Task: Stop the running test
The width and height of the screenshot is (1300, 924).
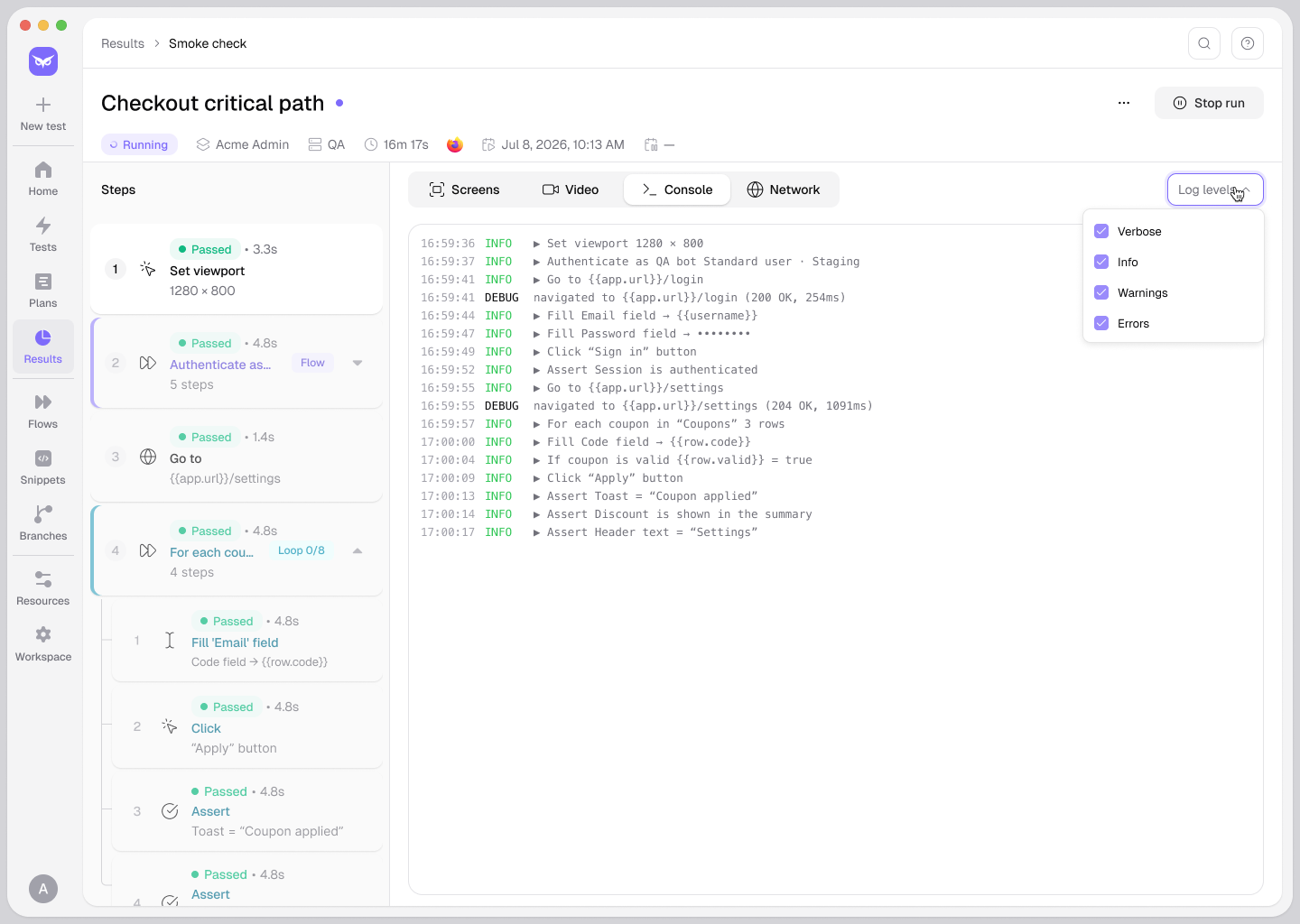Action: [1209, 103]
